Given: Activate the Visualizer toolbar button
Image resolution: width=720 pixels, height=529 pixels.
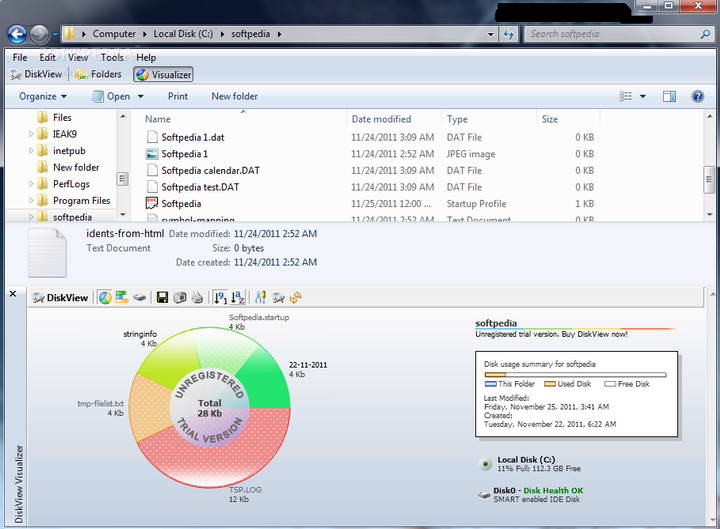Looking at the screenshot, I should [164, 74].
